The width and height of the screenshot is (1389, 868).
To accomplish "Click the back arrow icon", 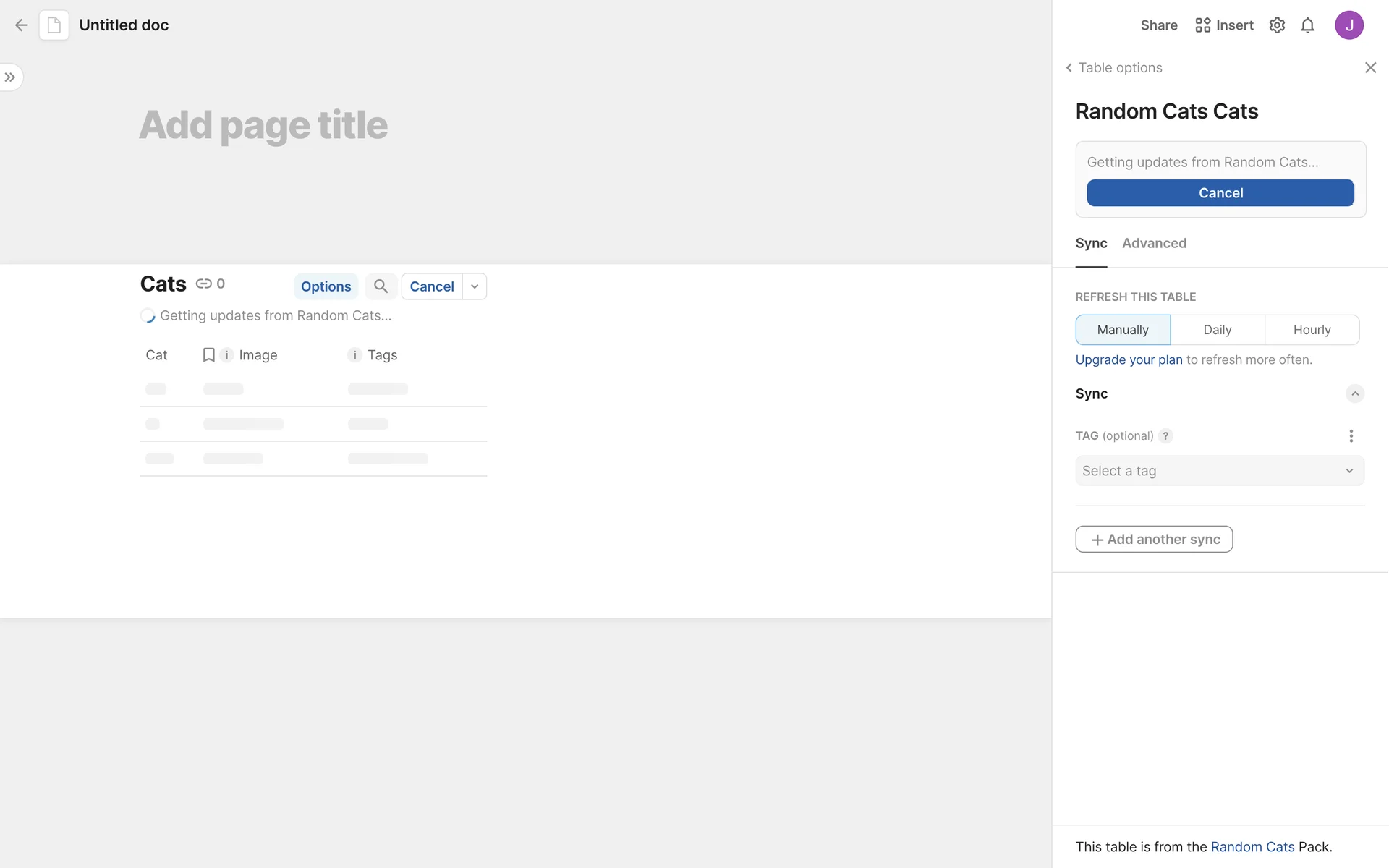I will (x=21, y=25).
